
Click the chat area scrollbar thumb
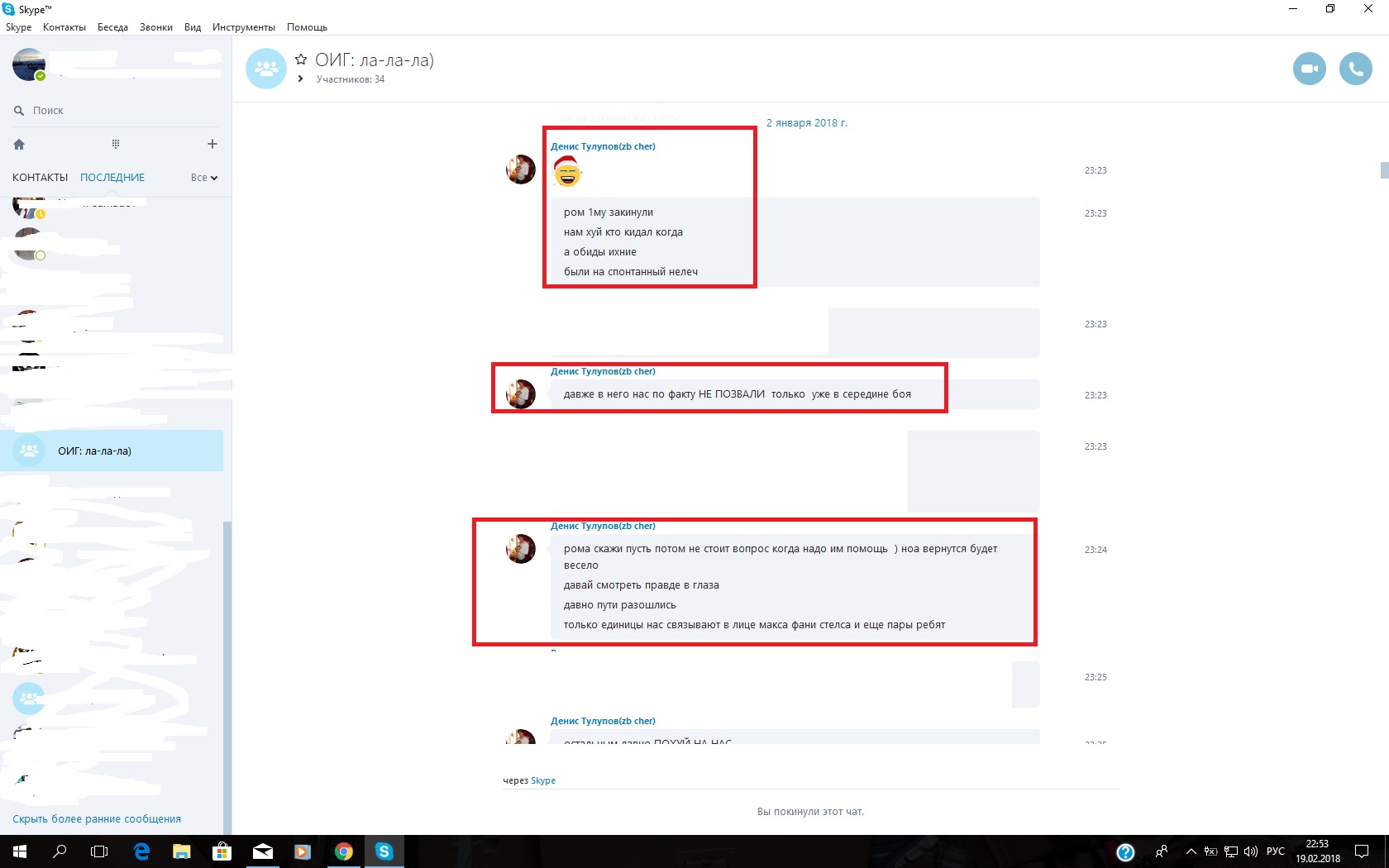pyautogui.click(x=1385, y=170)
